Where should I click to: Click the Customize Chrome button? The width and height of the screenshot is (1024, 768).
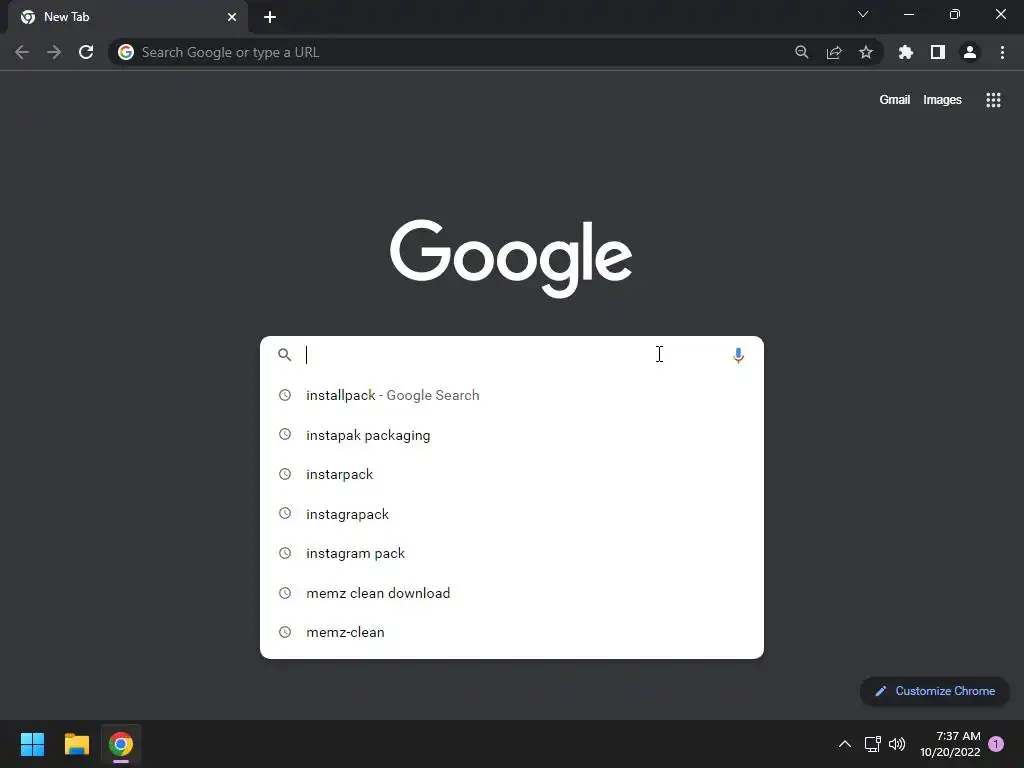point(935,691)
